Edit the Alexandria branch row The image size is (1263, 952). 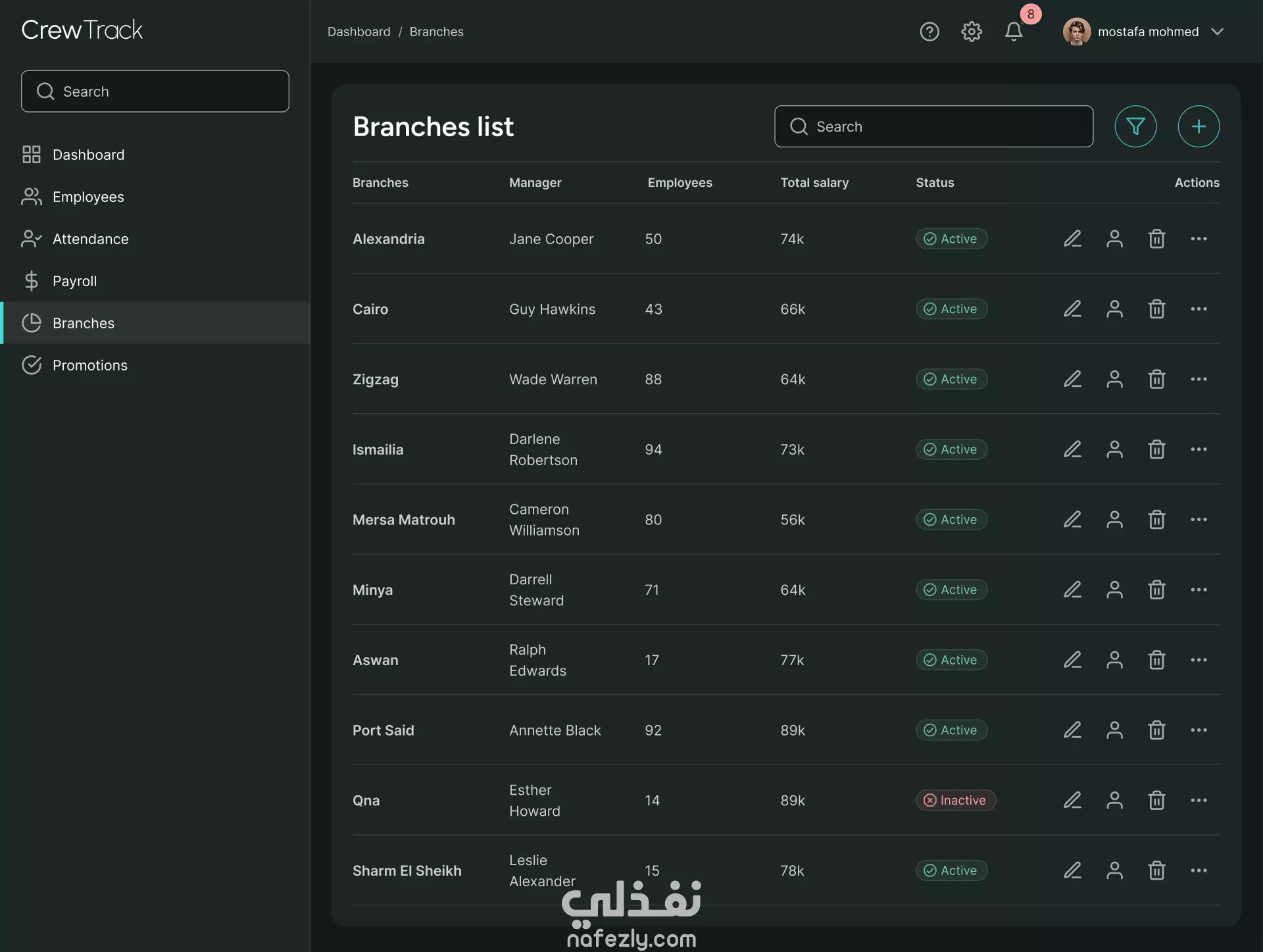click(x=1072, y=239)
